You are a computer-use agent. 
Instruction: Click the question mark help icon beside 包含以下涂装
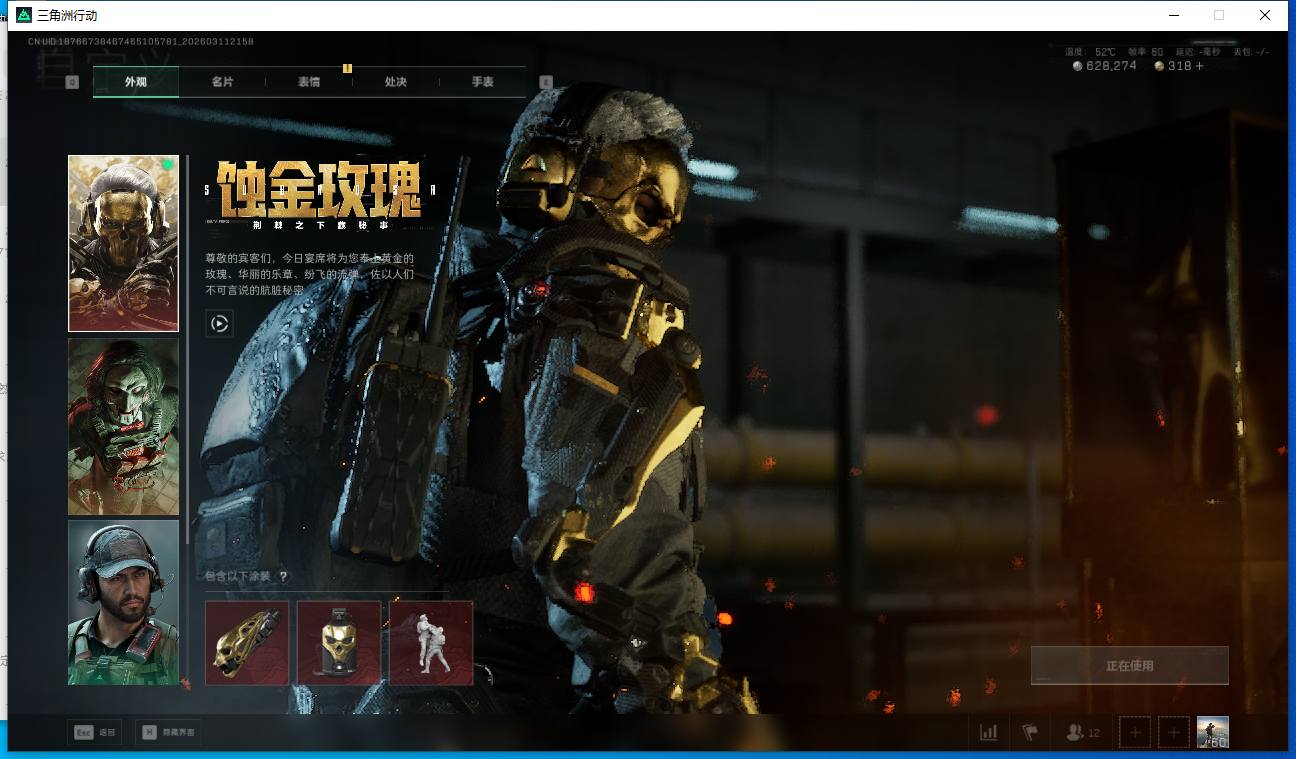pos(283,577)
